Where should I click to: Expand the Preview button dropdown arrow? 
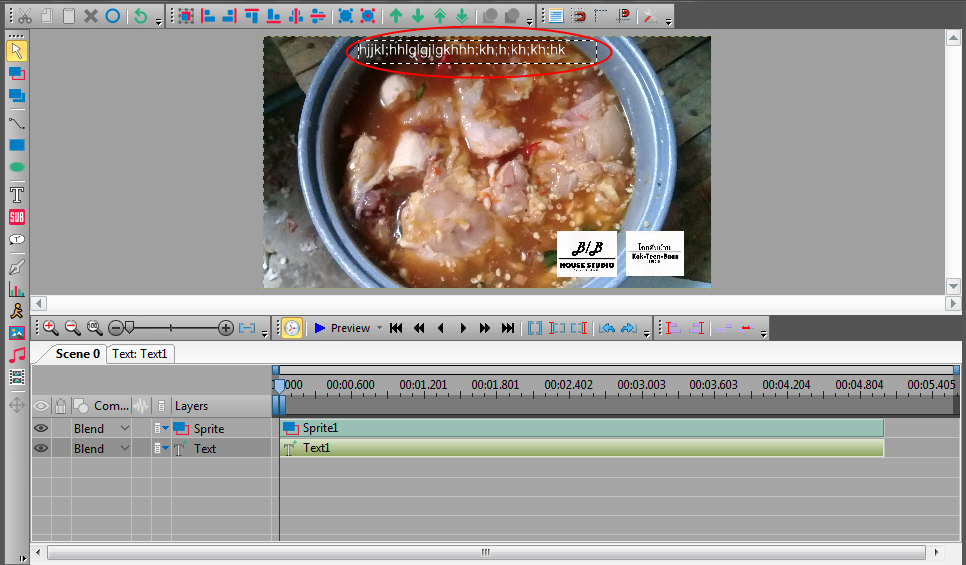(x=379, y=328)
